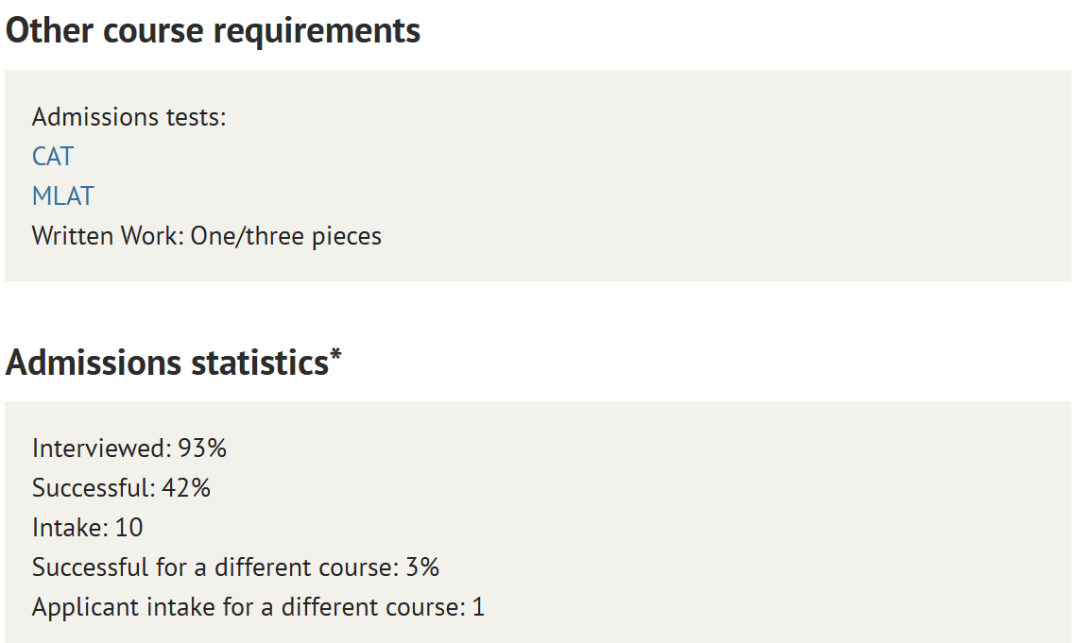The width and height of the screenshot is (1080, 643).
Task: Select the 3% different course value
Action: pyautogui.click(x=422, y=567)
